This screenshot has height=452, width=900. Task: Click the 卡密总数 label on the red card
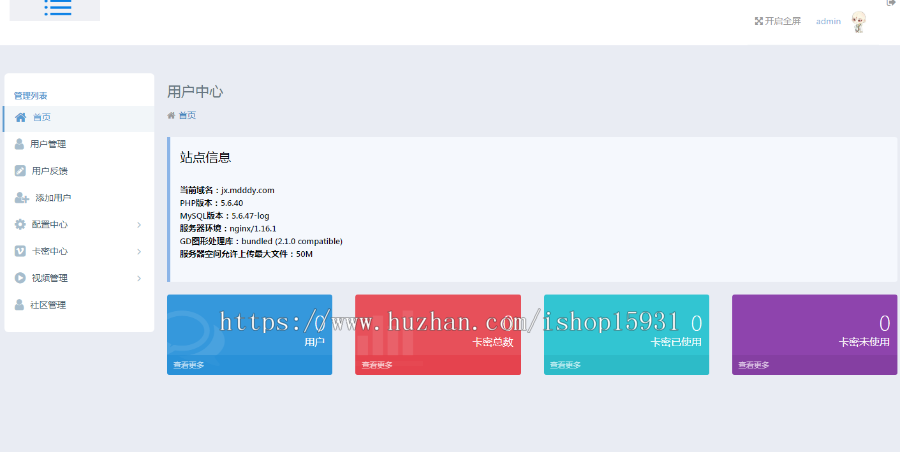(493, 342)
